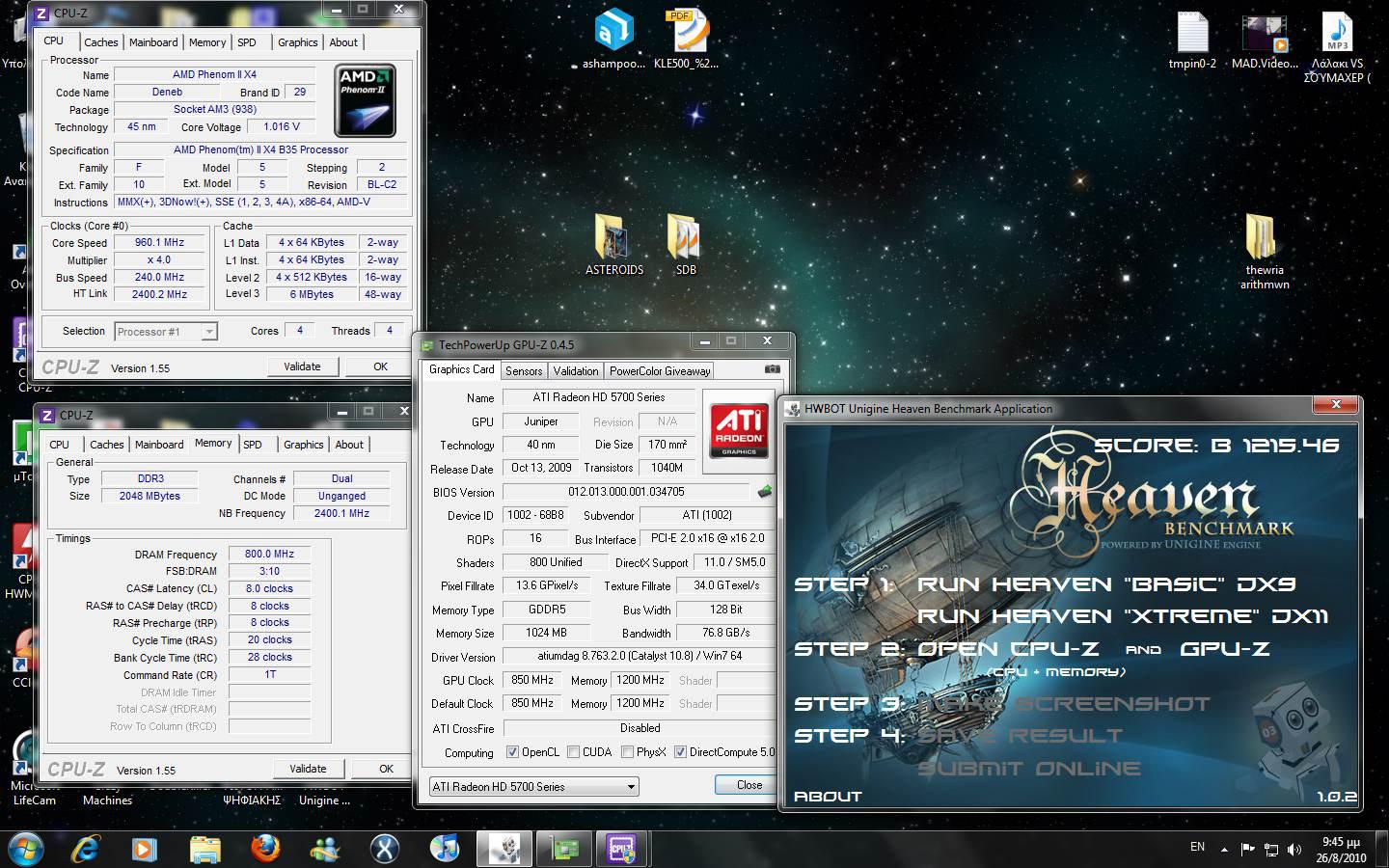The image size is (1389, 868).
Task: Open the Windows Start menu orb
Action: 26,849
